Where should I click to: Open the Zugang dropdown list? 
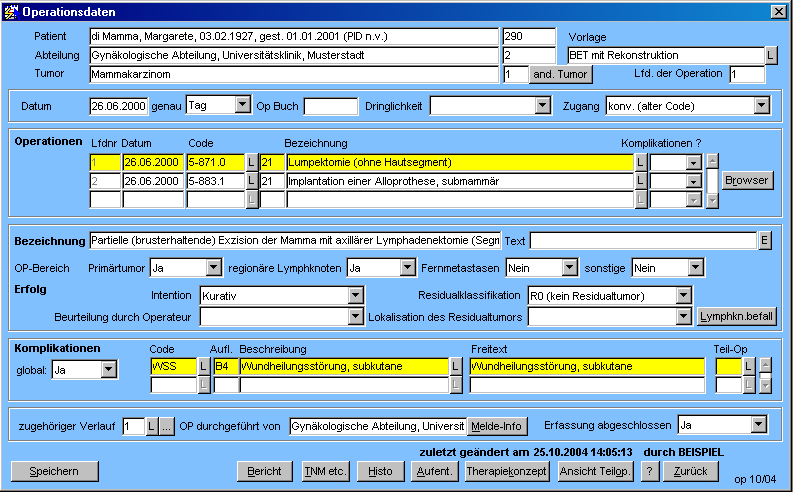click(x=762, y=105)
